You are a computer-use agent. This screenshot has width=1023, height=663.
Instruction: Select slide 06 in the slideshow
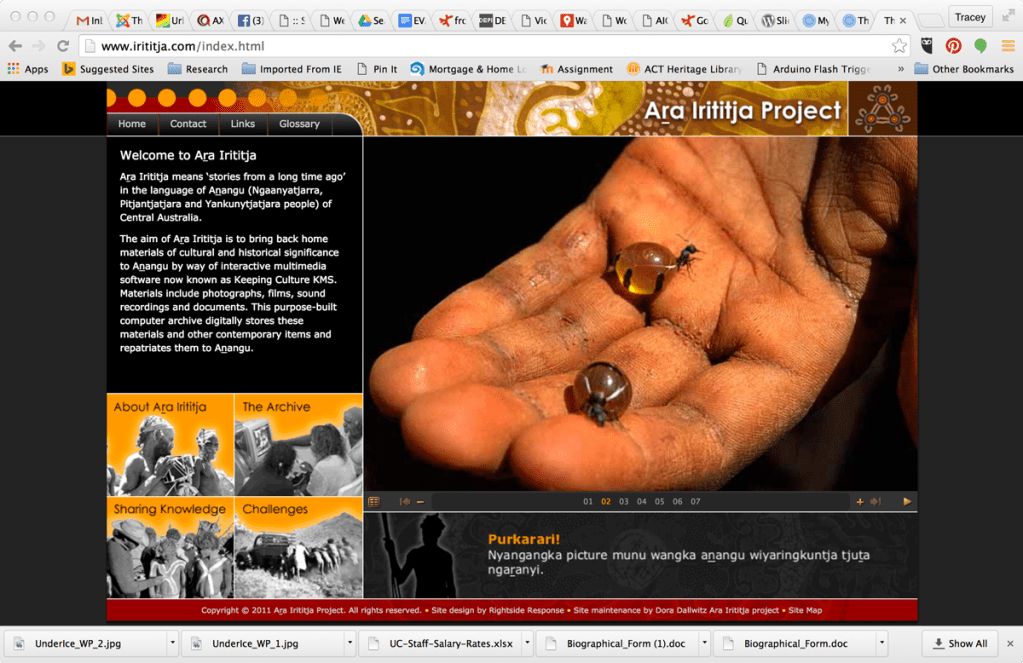tap(678, 502)
